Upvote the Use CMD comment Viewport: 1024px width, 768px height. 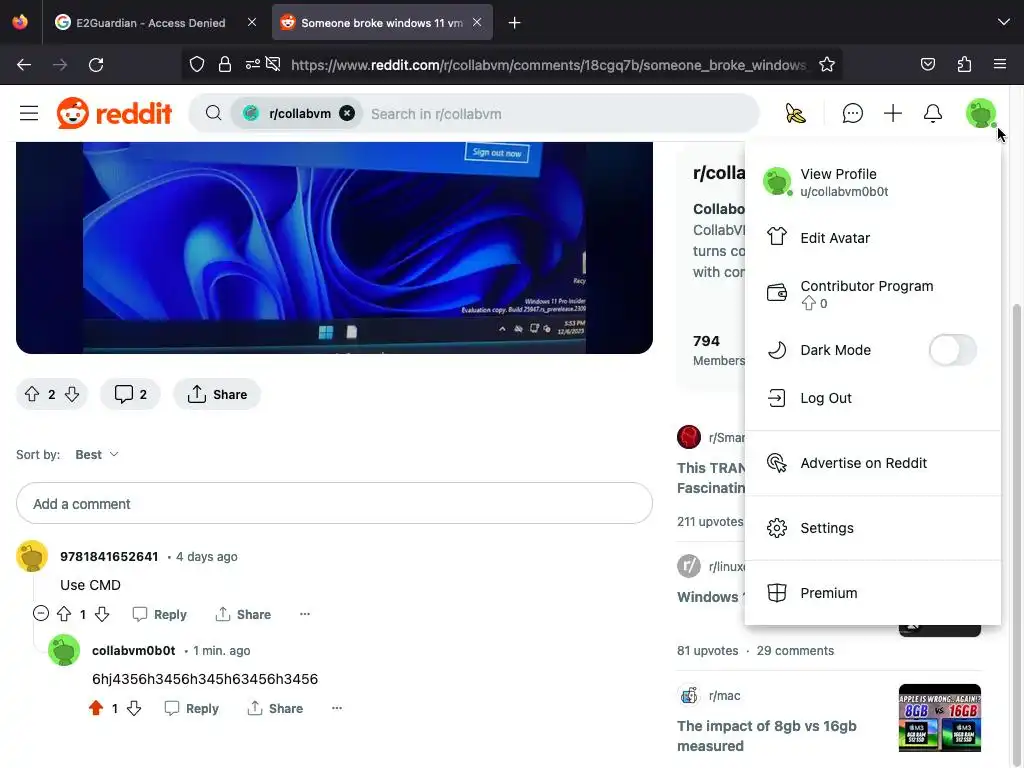64,614
